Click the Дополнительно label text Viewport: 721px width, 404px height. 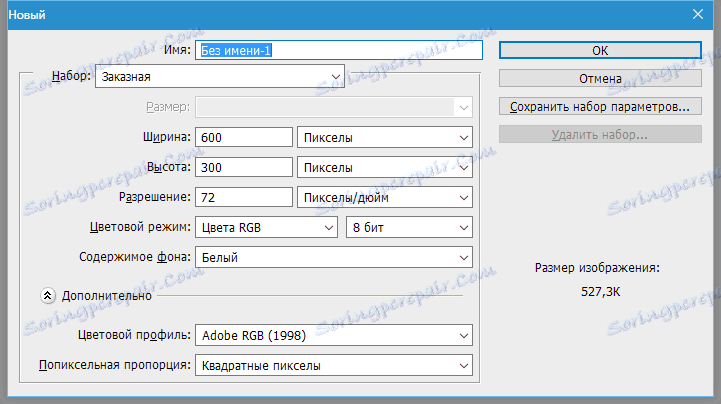coord(107,296)
